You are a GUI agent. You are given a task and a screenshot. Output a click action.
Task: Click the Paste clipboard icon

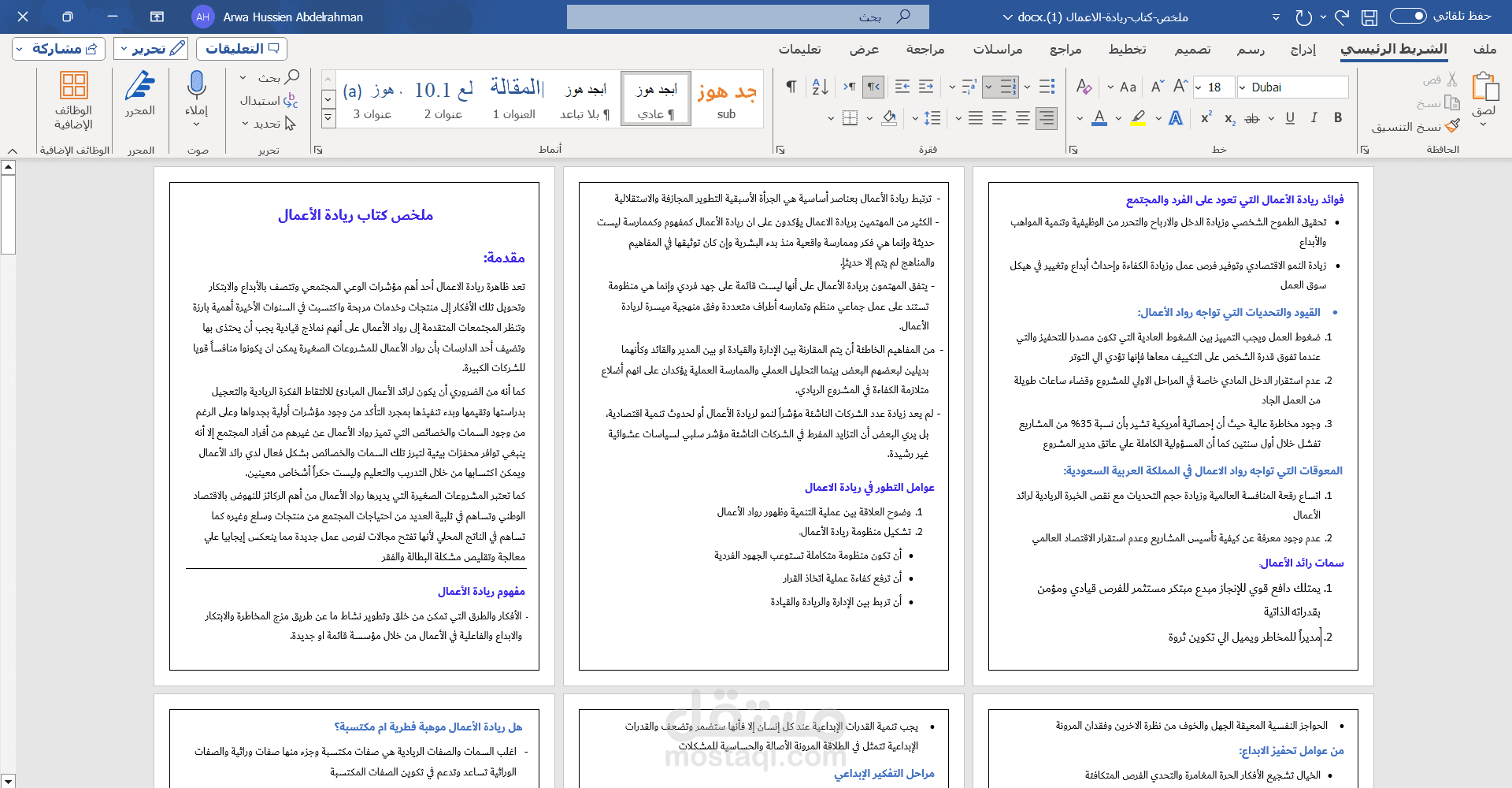point(1485,86)
